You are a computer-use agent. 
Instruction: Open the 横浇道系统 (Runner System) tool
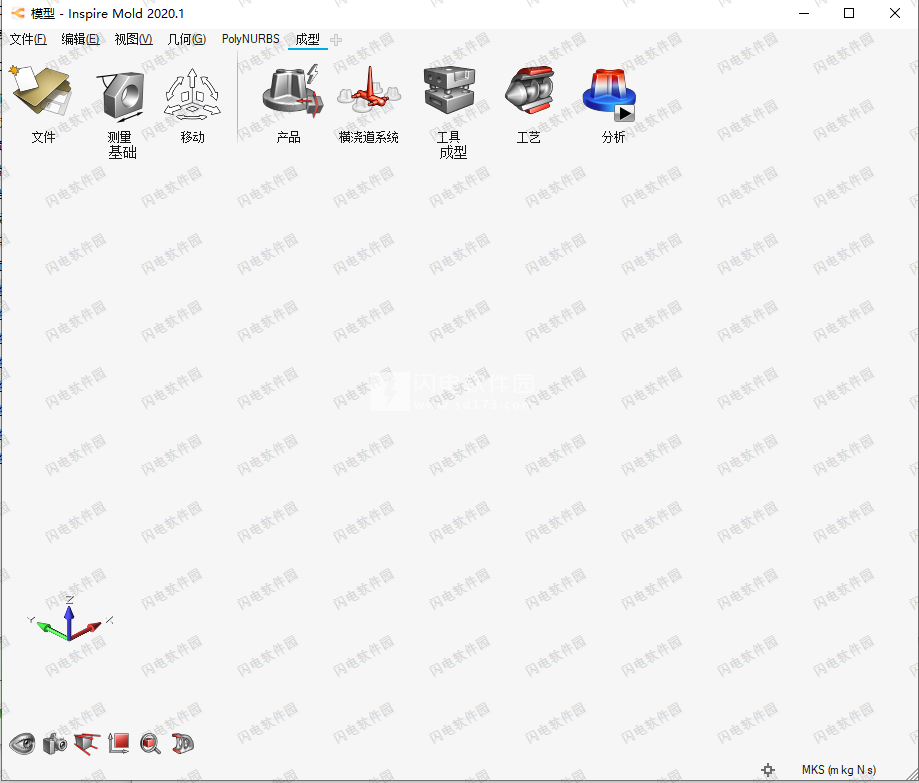(369, 91)
